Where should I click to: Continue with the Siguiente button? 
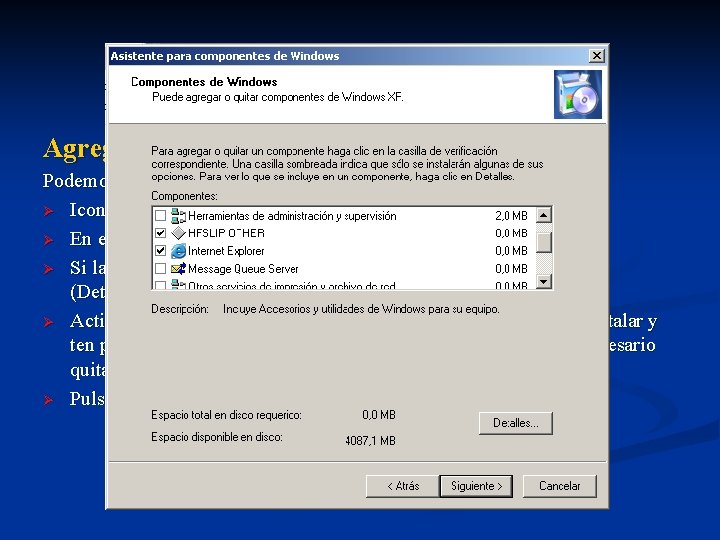476,486
